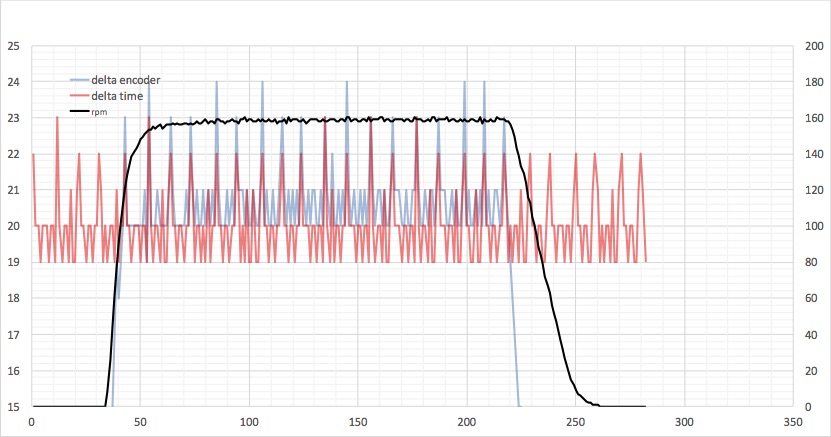831x437 pixels.
Task: Select left axis label 17
Action: tap(13, 335)
